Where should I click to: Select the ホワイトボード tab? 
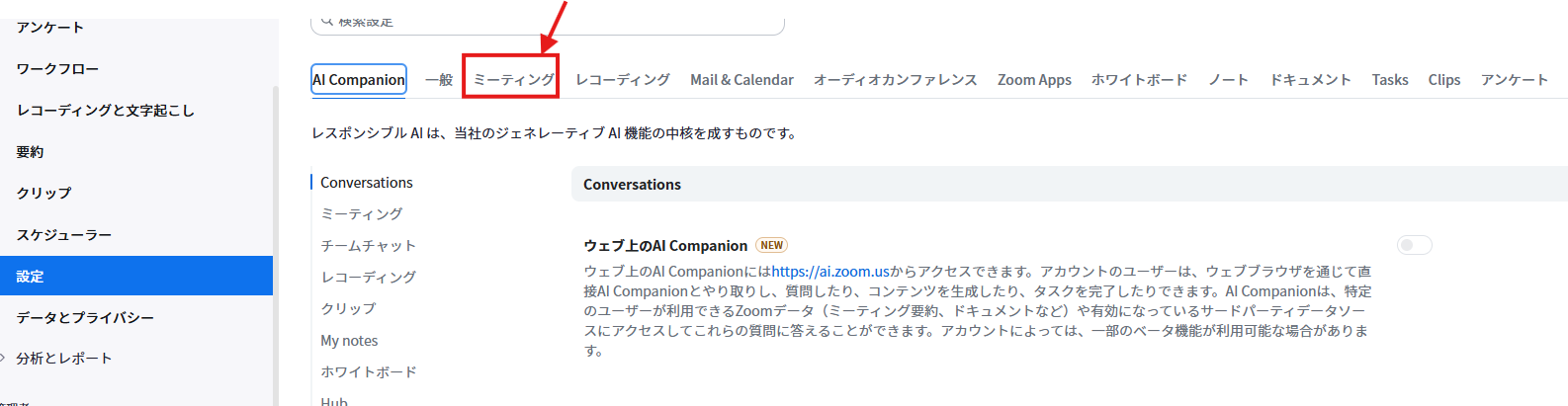tap(1139, 80)
